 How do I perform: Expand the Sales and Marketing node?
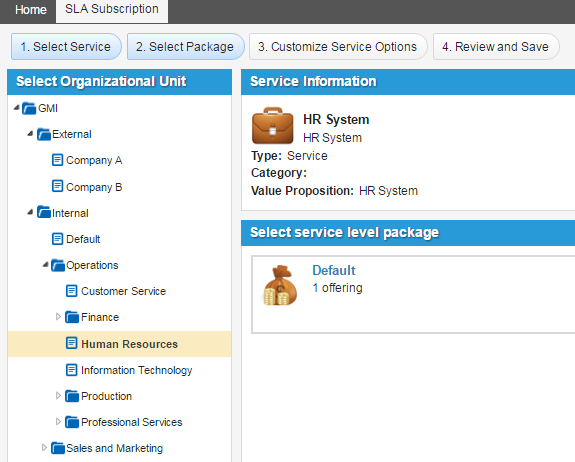point(44,447)
